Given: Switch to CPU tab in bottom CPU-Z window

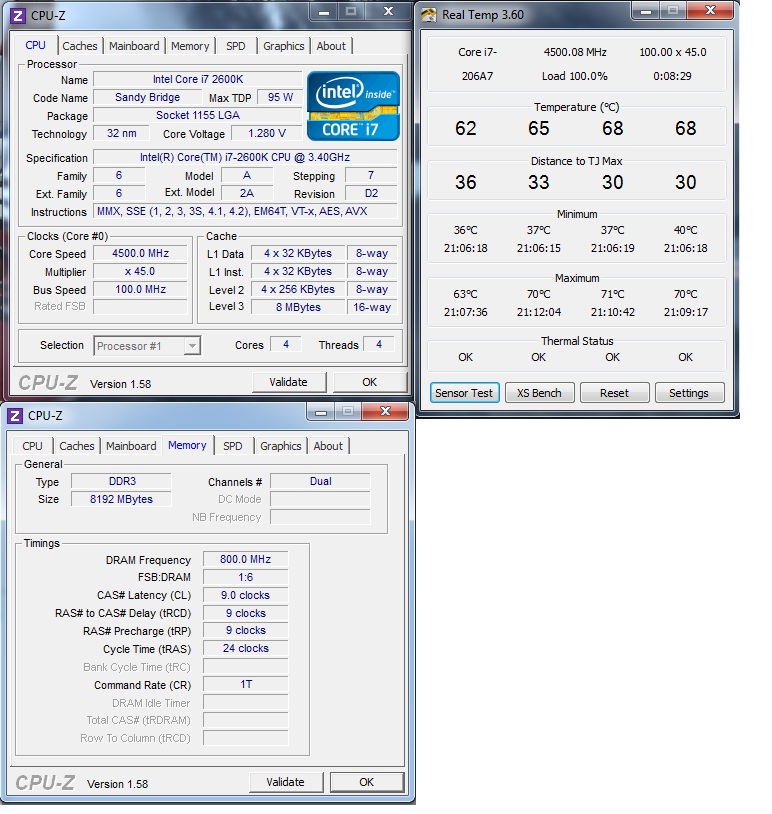Looking at the screenshot, I should tap(33, 446).
